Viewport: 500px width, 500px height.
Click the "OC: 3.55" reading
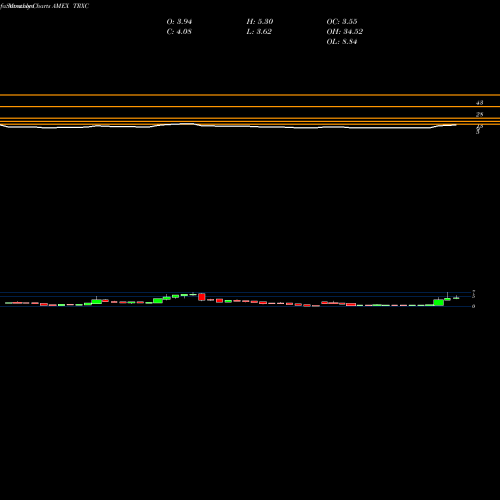(342, 22)
